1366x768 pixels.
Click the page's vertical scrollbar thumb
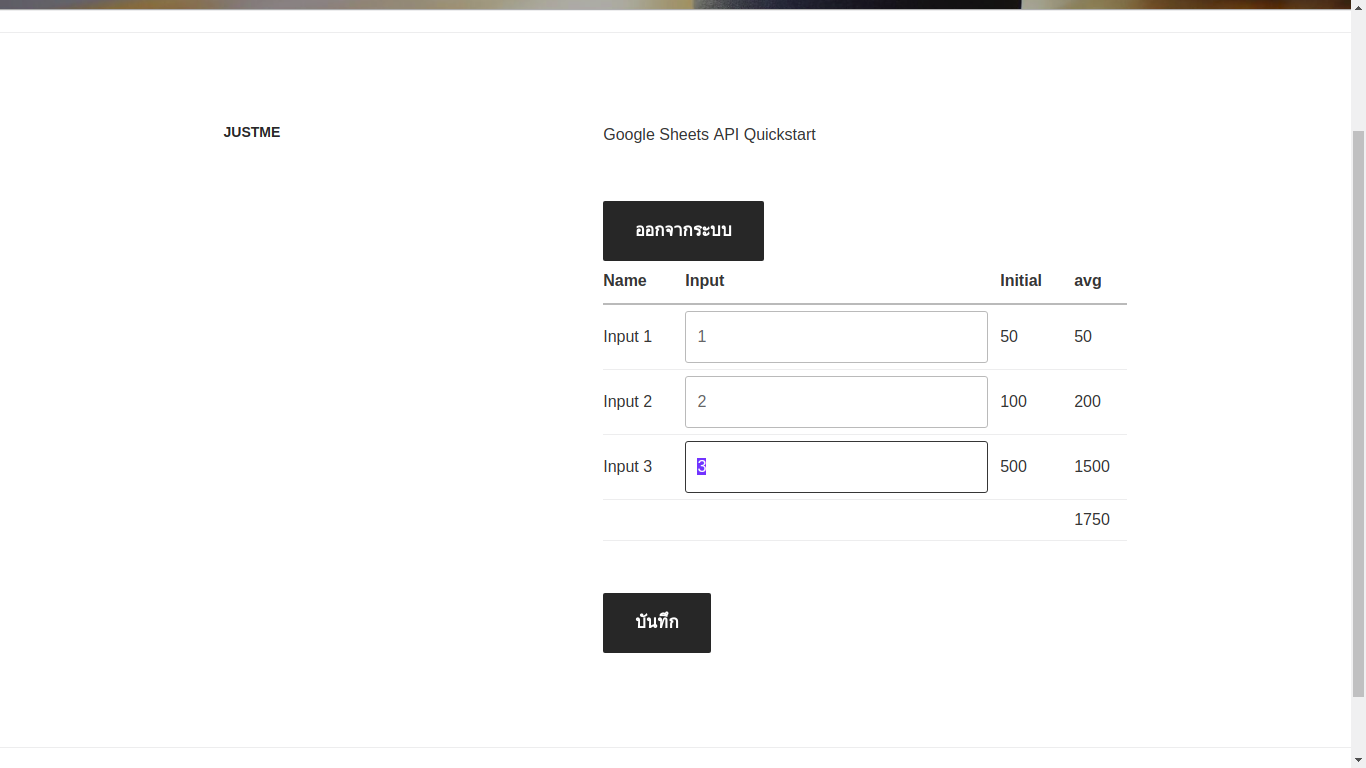point(1358,412)
